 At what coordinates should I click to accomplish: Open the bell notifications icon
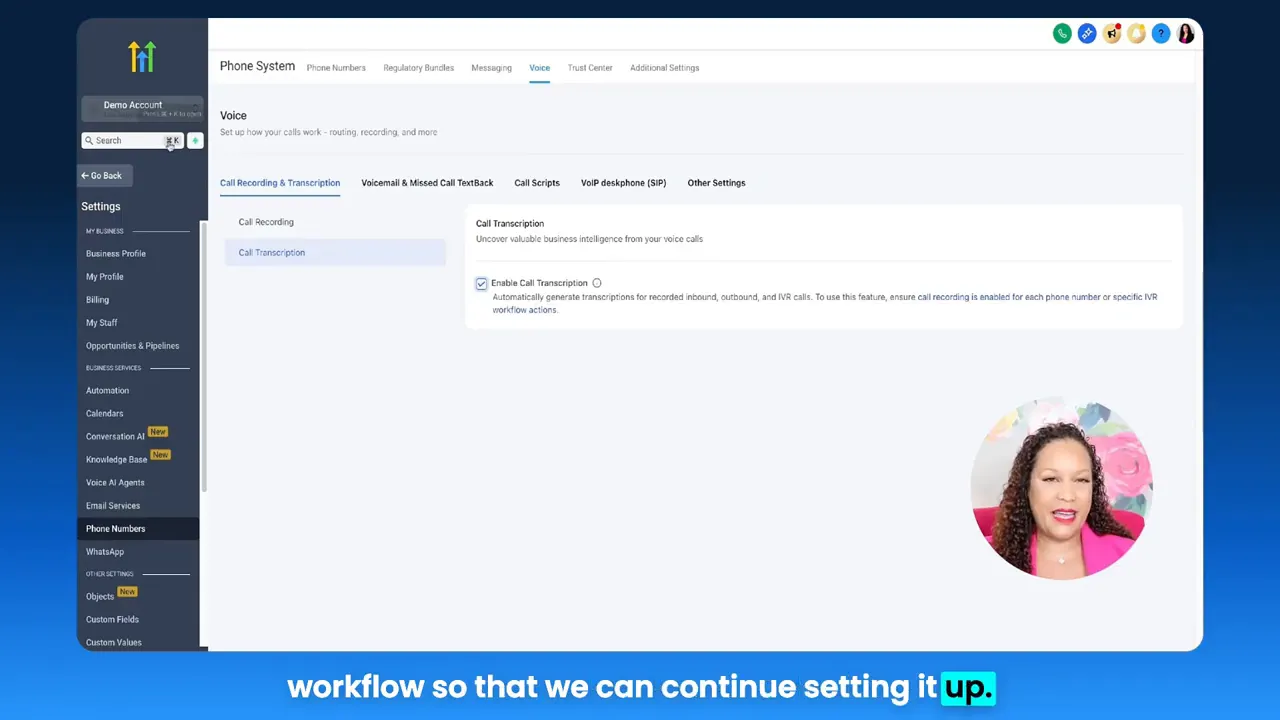tap(1137, 34)
